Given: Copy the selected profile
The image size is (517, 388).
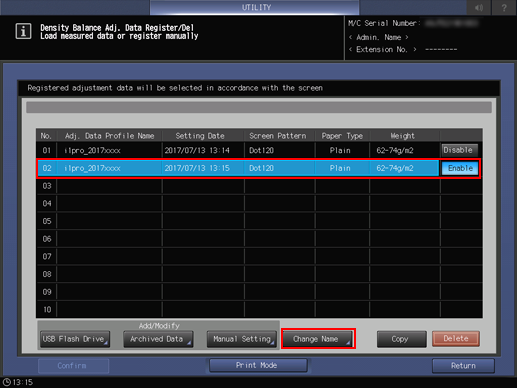Looking at the screenshot, I should click(x=401, y=339).
